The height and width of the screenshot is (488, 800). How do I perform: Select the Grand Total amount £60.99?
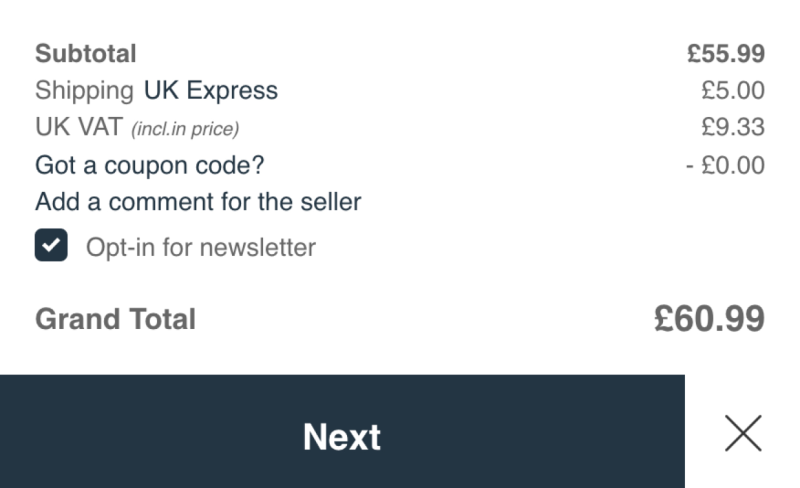click(709, 319)
